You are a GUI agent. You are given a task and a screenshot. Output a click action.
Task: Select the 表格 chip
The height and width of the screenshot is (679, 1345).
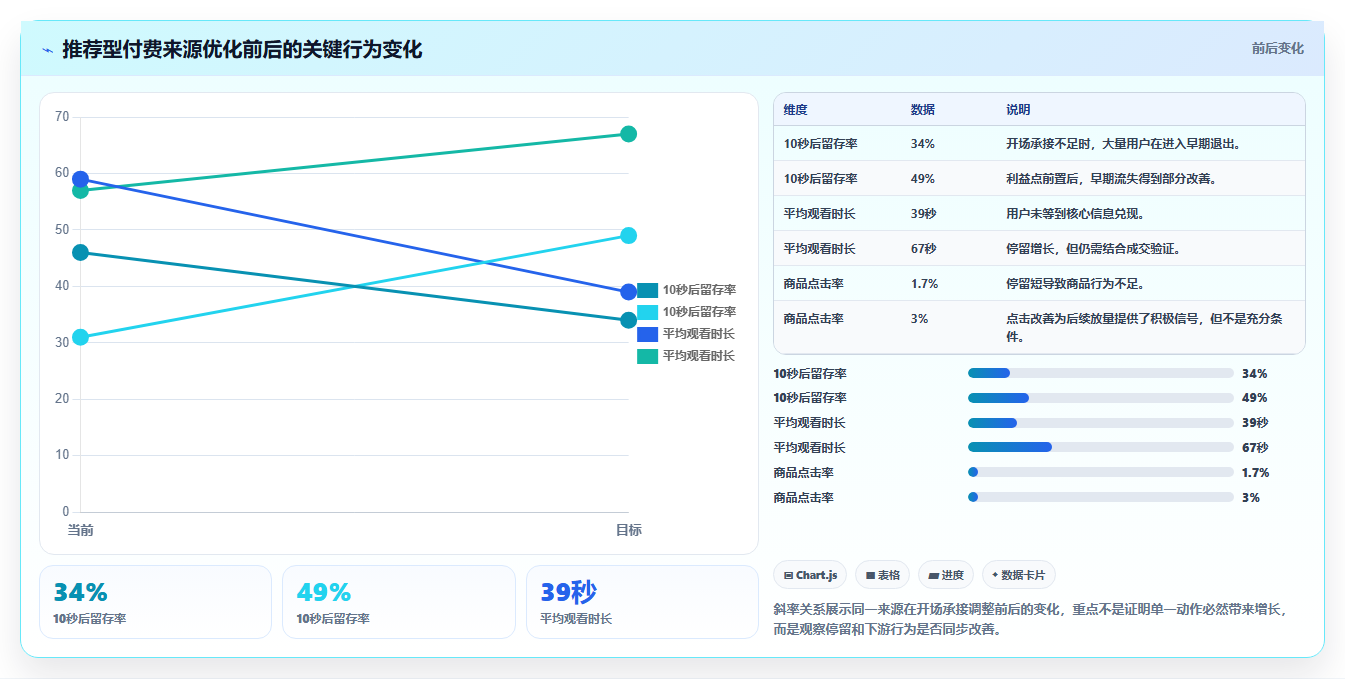pyautogui.click(x=883, y=575)
